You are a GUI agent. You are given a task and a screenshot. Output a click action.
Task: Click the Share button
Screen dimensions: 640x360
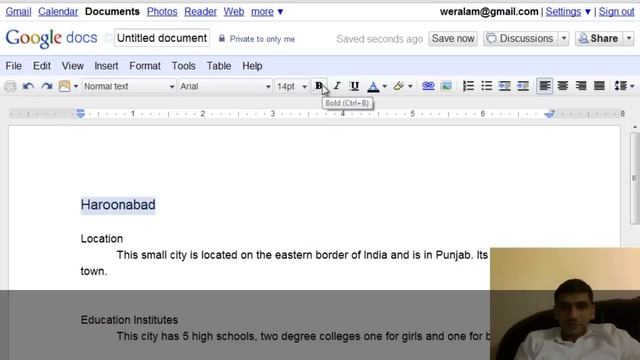coord(599,38)
